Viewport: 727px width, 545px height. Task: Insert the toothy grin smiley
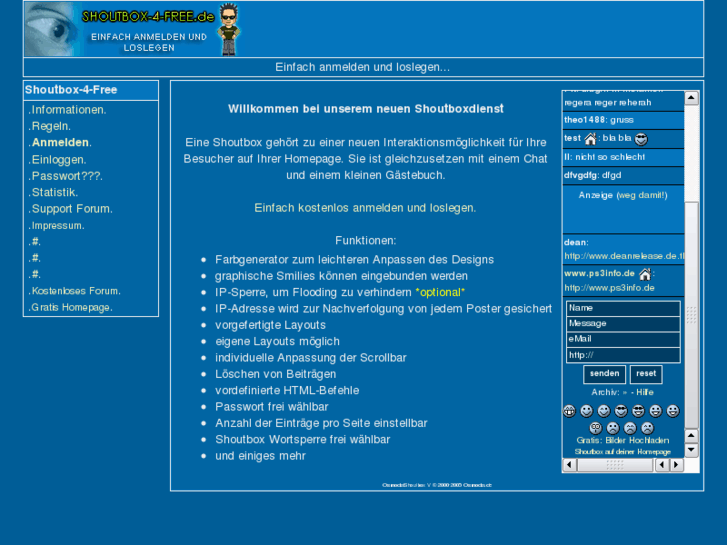click(x=569, y=411)
